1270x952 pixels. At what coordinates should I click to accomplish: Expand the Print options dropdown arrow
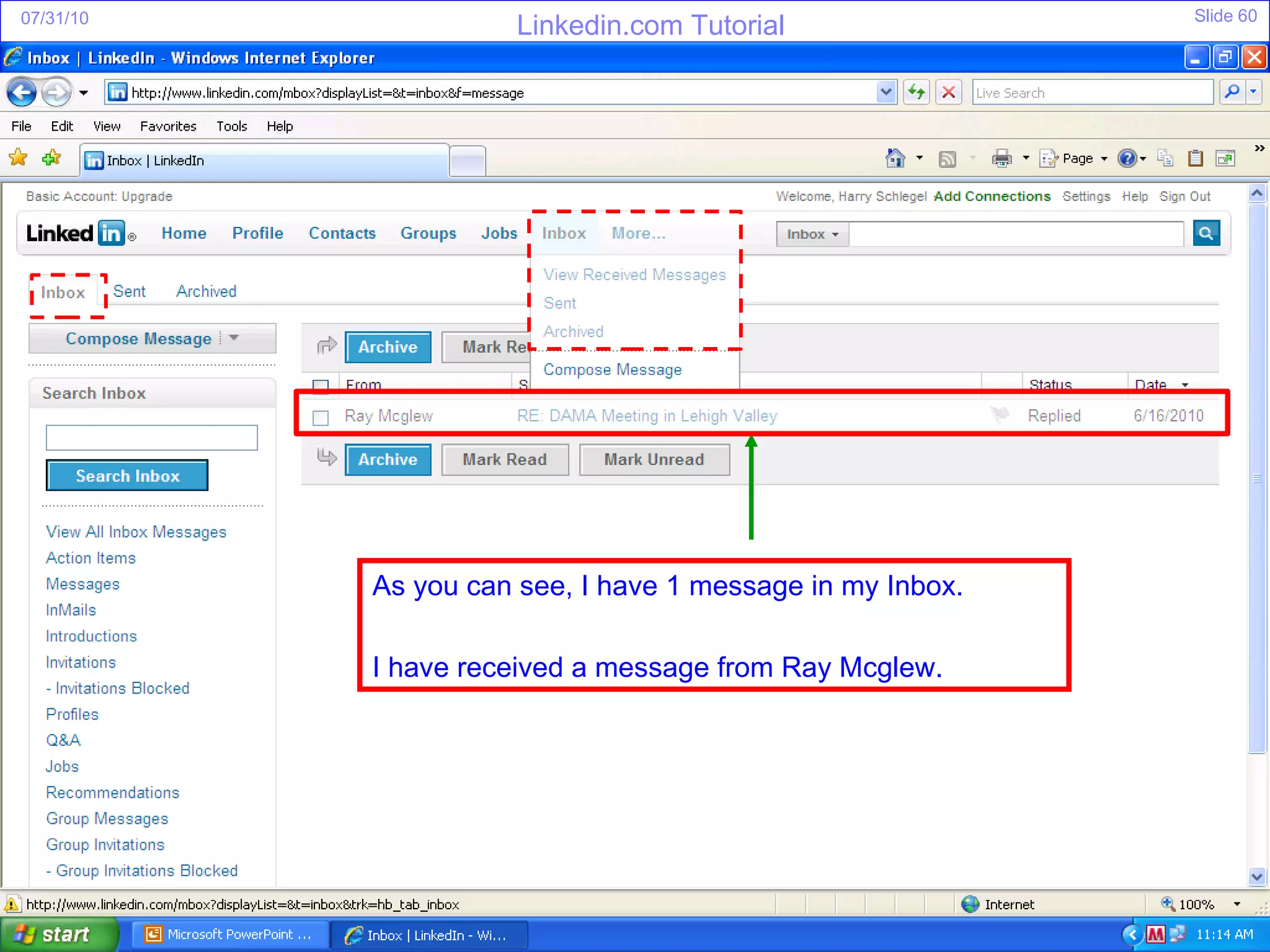click(x=1026, y=159)
